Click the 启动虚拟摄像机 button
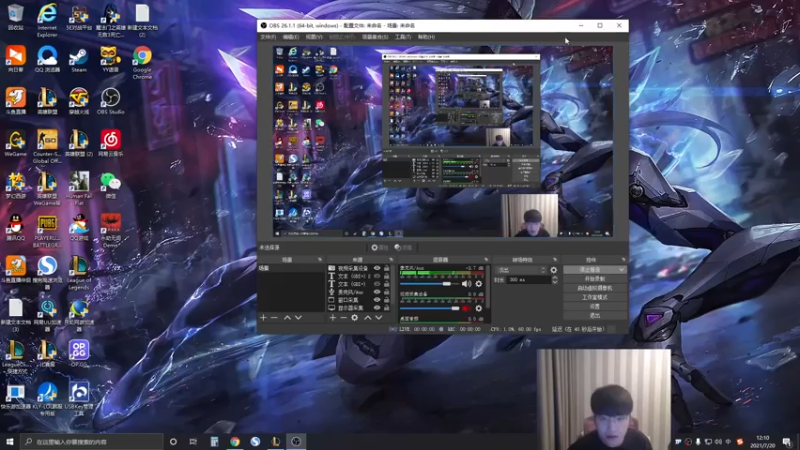Viewport: 800px width, 450px height. click(595, 288)
